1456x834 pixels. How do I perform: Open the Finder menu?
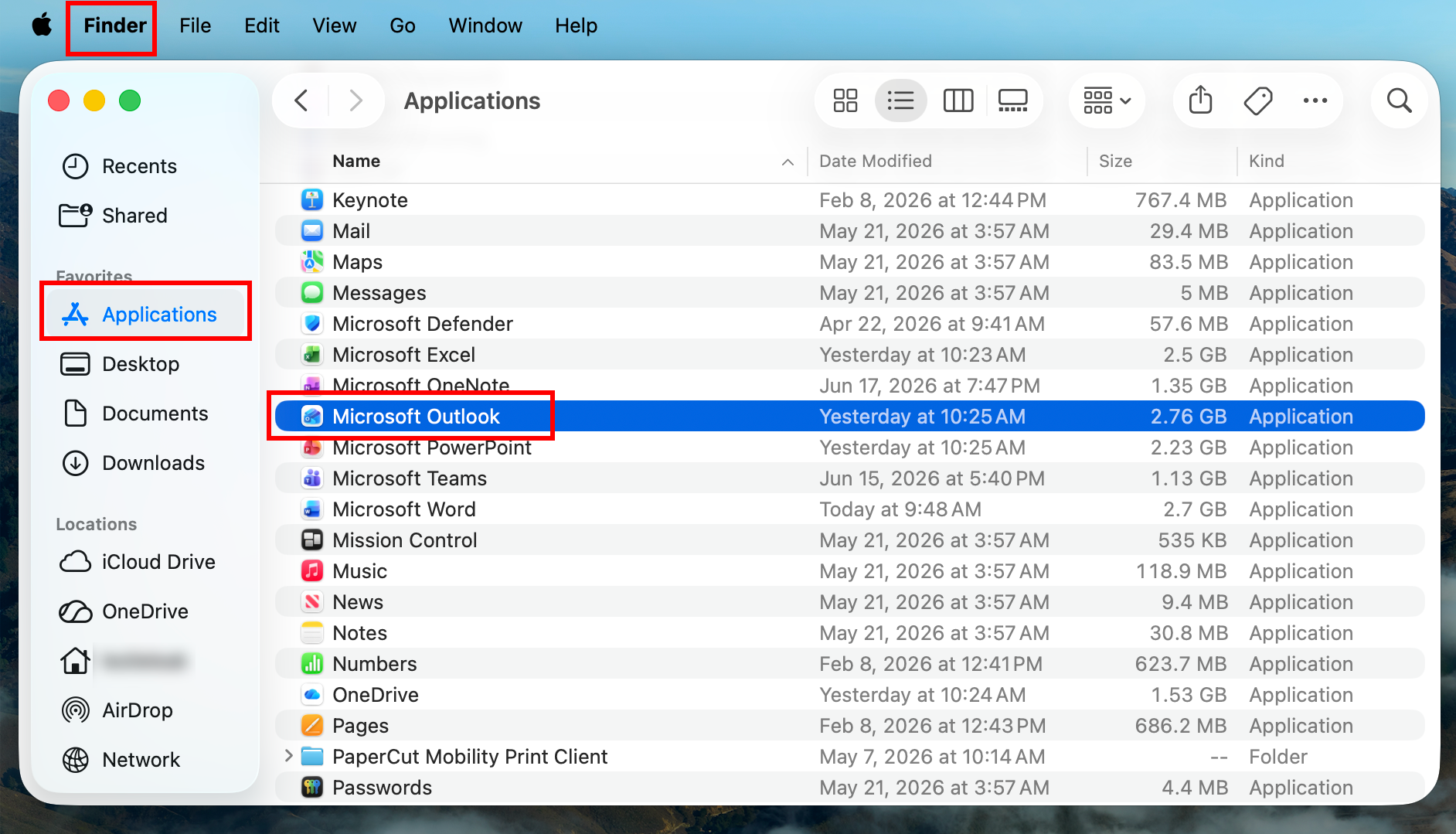point(114,26)
